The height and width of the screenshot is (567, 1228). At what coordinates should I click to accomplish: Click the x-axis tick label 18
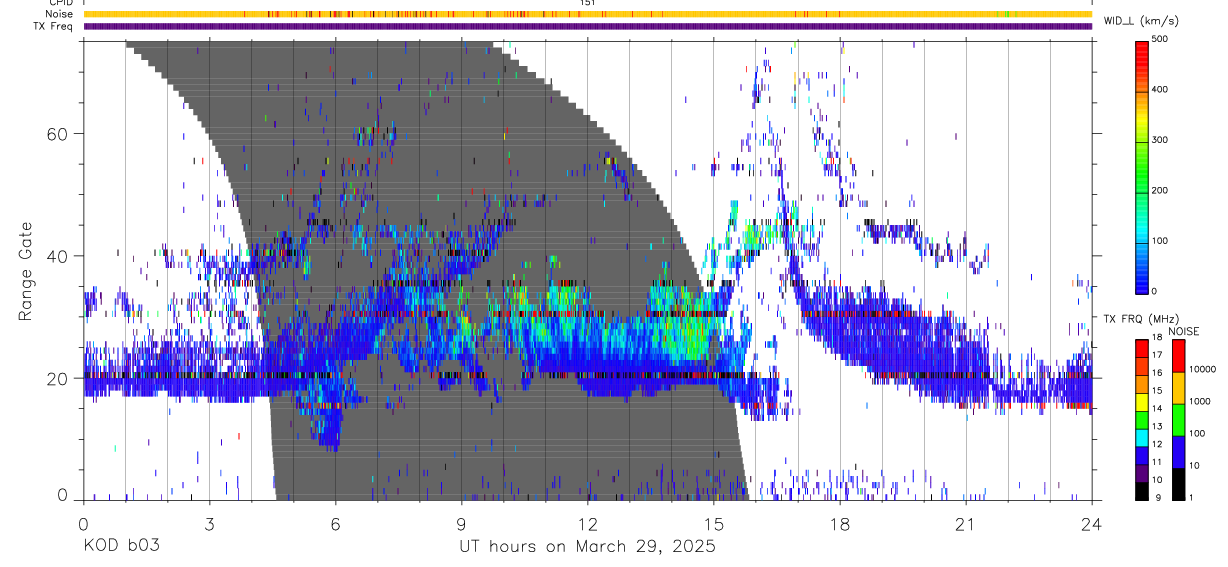tap(840, 525)
